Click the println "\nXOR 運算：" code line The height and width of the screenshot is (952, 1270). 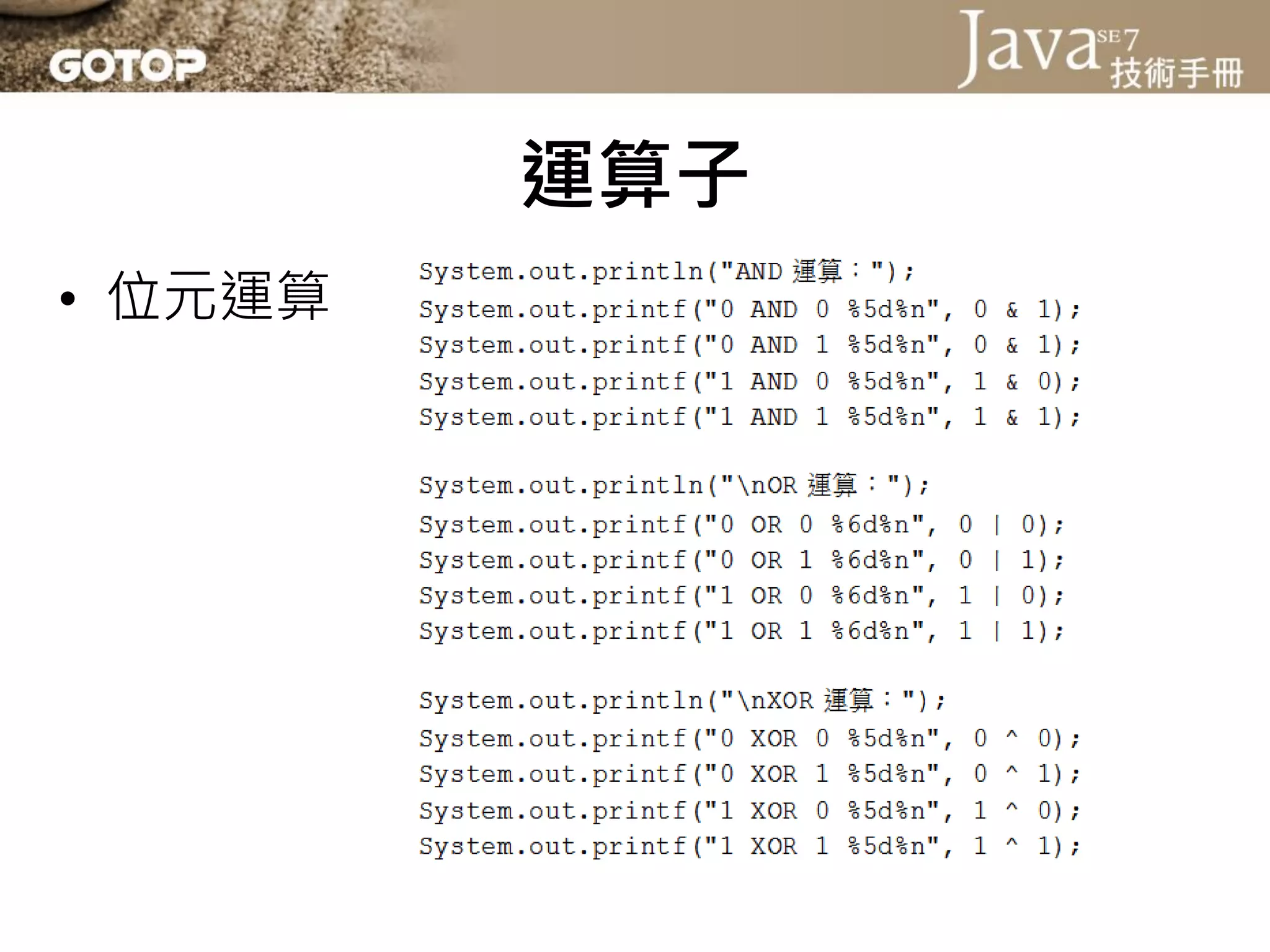pos(682,701)
